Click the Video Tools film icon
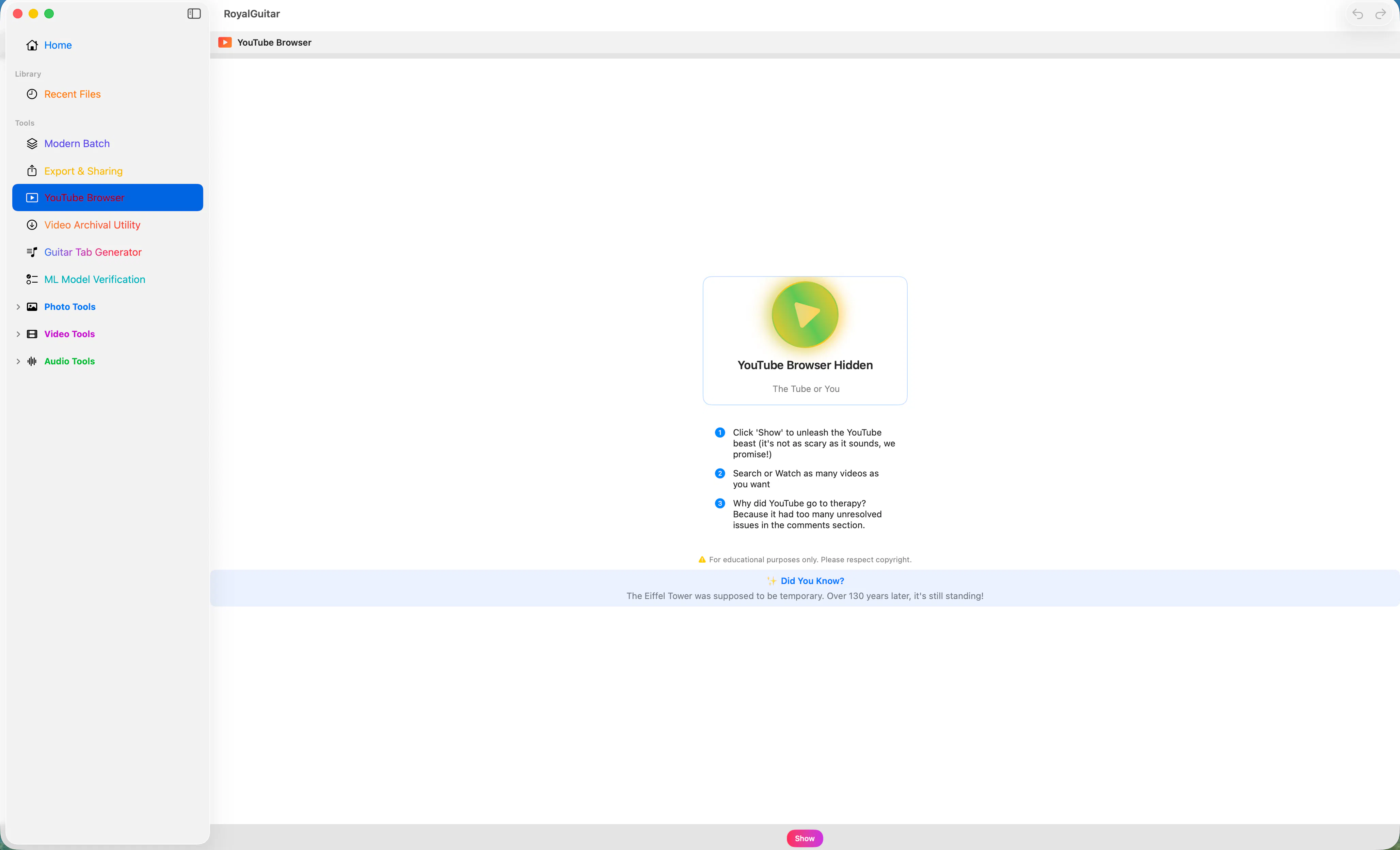1400x850 pixels. click(32, 334)
